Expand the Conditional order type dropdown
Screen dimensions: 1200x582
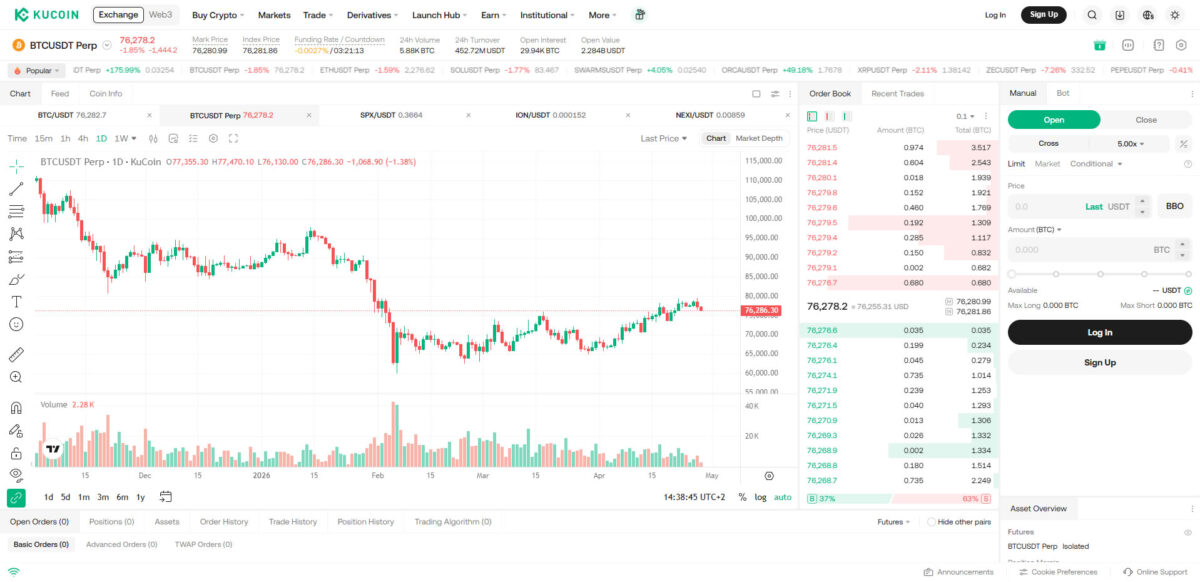click(x=1096, y=164)
